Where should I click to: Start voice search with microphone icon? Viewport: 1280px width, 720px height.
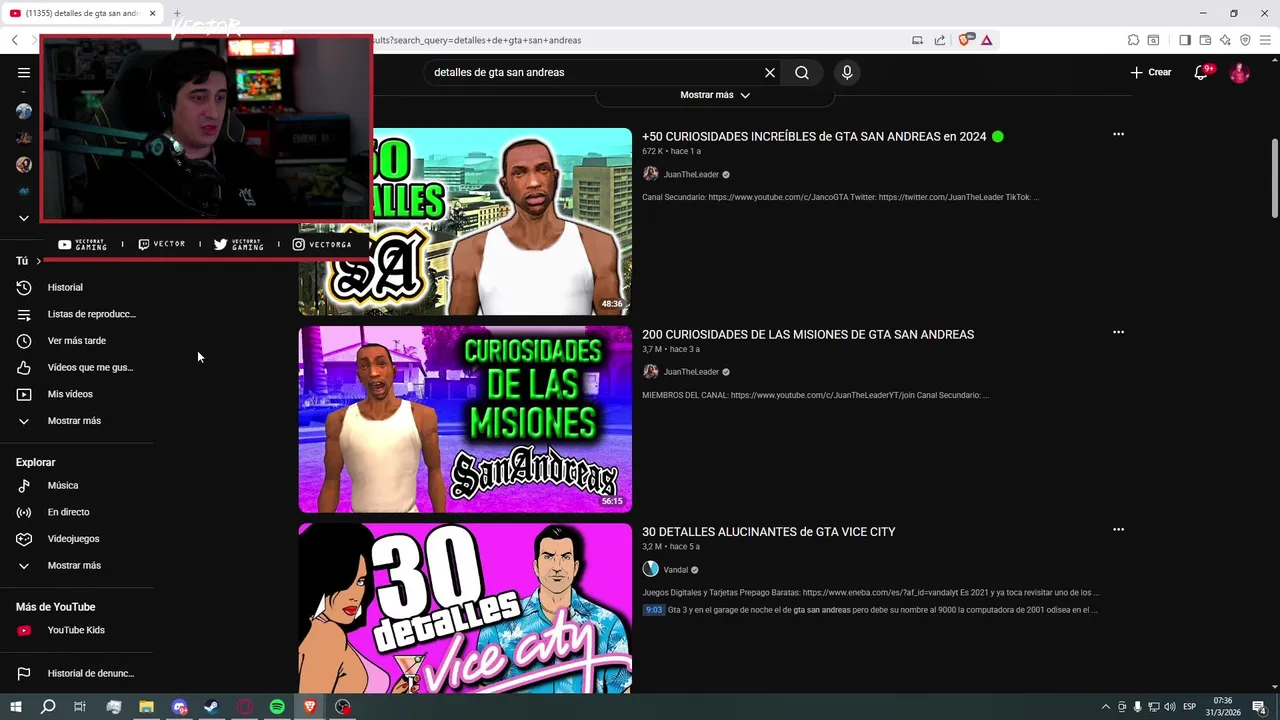point(847,72)
